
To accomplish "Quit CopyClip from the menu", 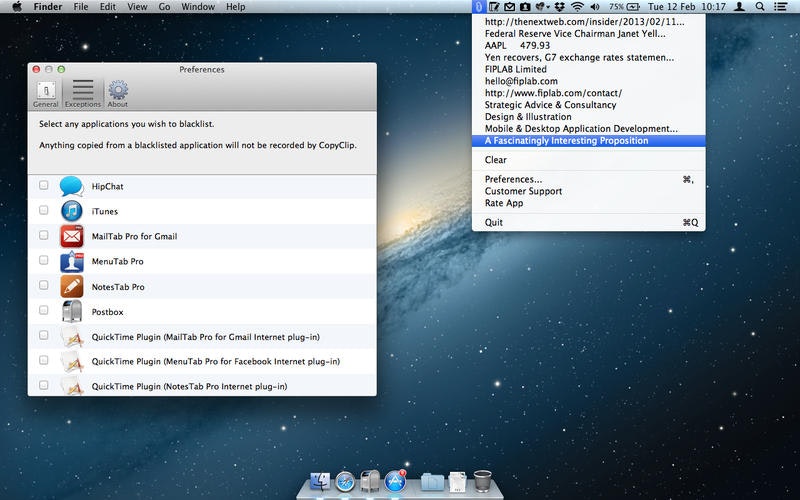I will click(x=589, y=222).
